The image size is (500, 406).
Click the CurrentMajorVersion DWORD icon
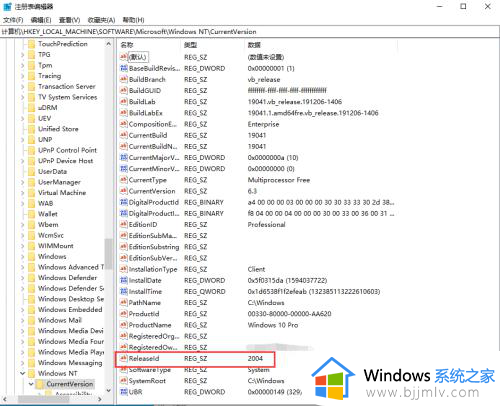[x=124, y=157]
